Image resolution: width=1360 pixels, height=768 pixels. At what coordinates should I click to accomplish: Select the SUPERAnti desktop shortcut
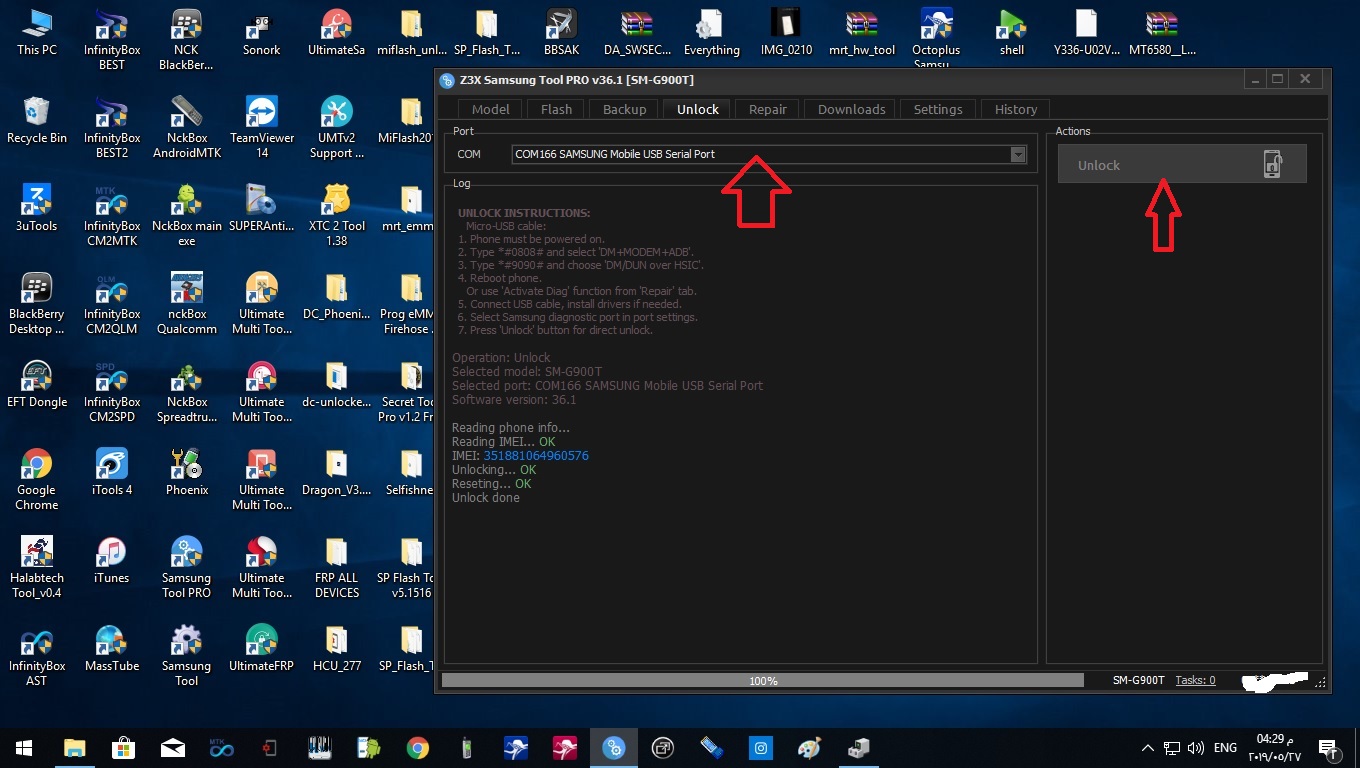(x=262, y=208)
